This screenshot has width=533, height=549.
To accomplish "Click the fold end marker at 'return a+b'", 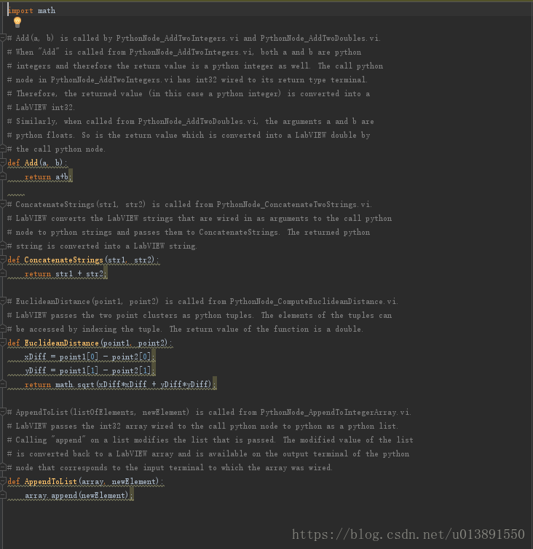I will 3,176.
